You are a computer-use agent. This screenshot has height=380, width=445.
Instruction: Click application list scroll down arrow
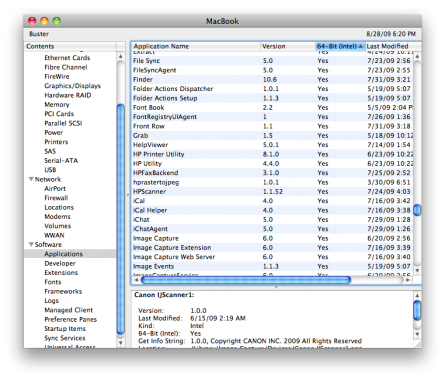pos(417,270)
